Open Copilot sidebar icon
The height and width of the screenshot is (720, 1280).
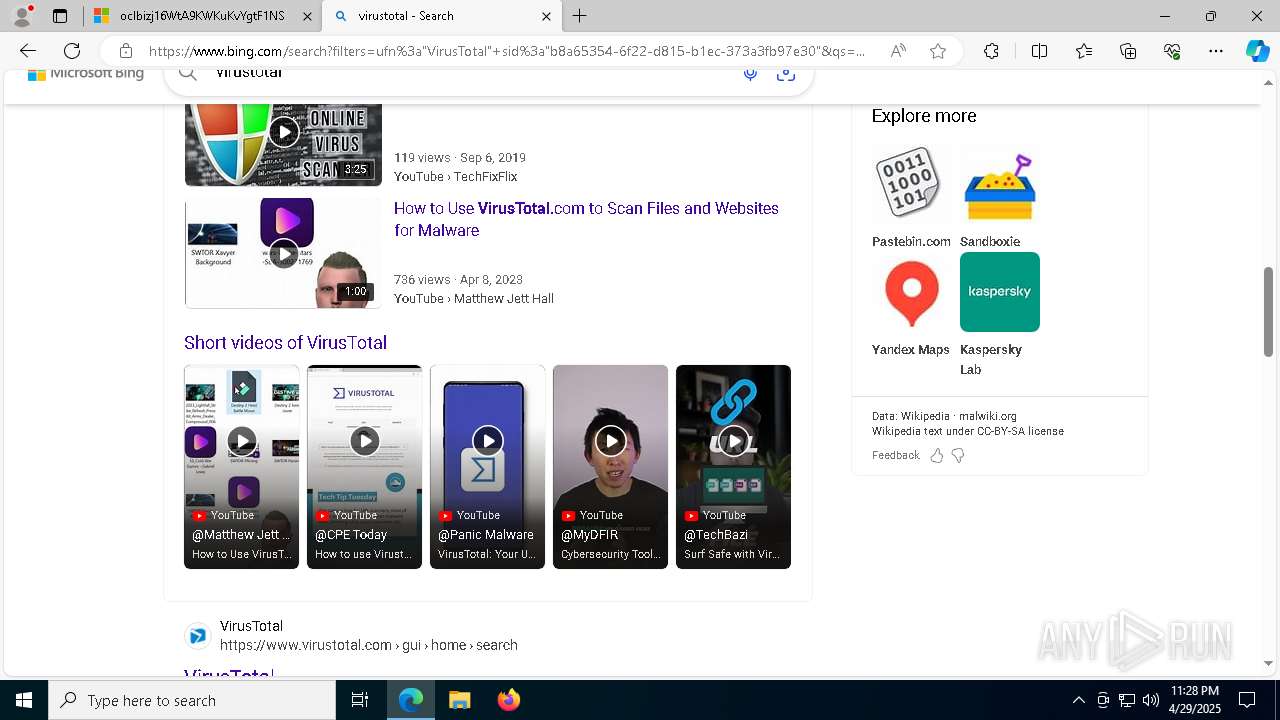[1257, 51]
